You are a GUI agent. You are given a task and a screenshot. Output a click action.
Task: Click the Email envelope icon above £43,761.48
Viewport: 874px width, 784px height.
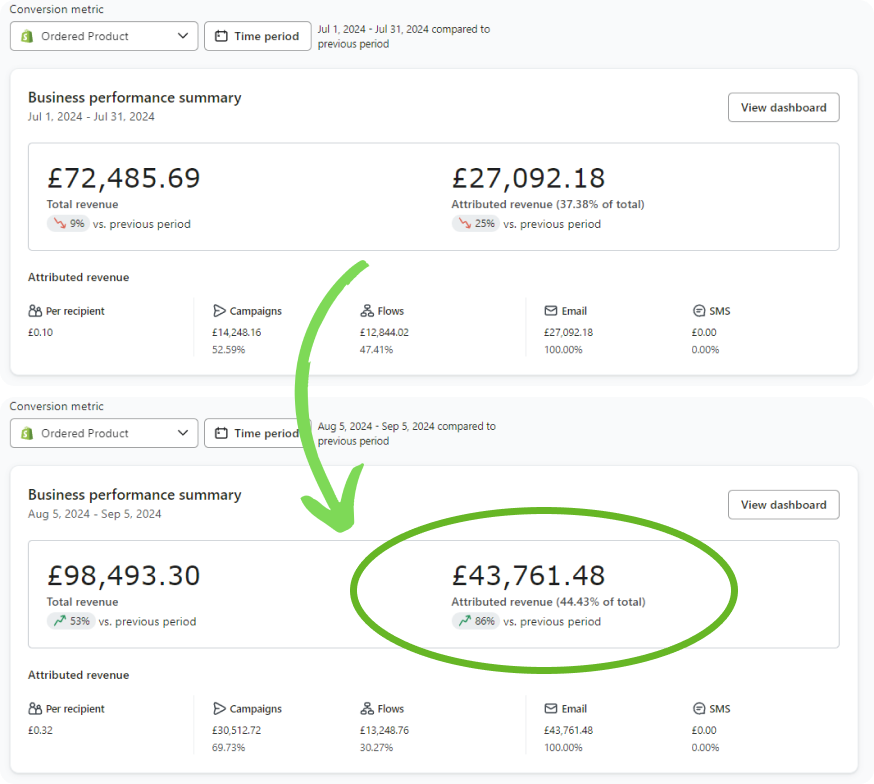(x=551, y=709)
